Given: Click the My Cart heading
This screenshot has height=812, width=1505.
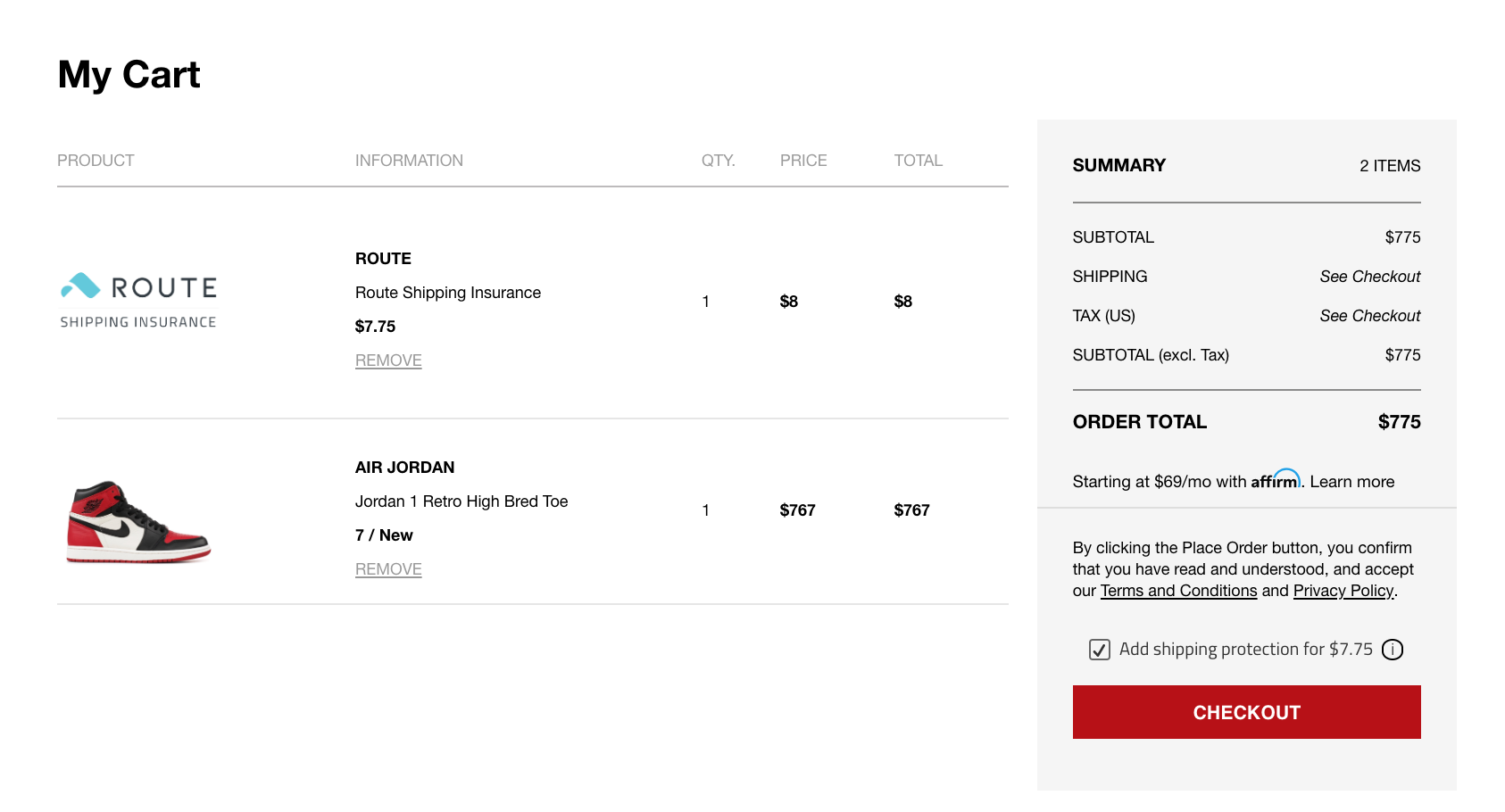Looking at the screenshot, I should (x=129, y=74).
